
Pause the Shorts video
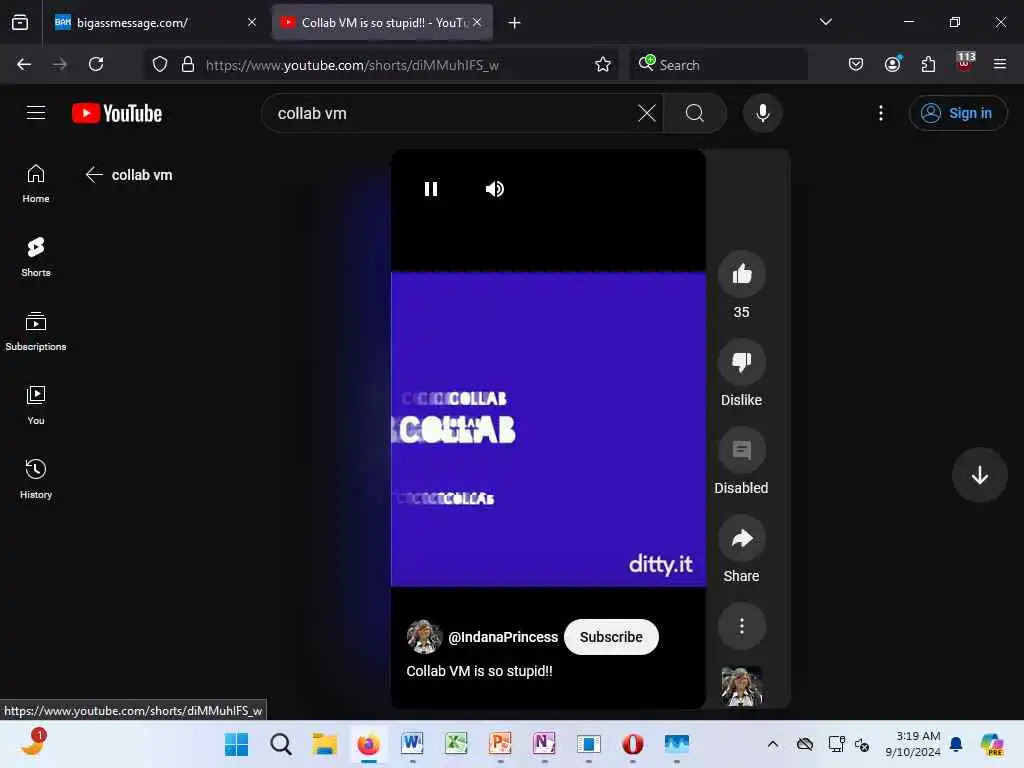click(x=430, y=189)
